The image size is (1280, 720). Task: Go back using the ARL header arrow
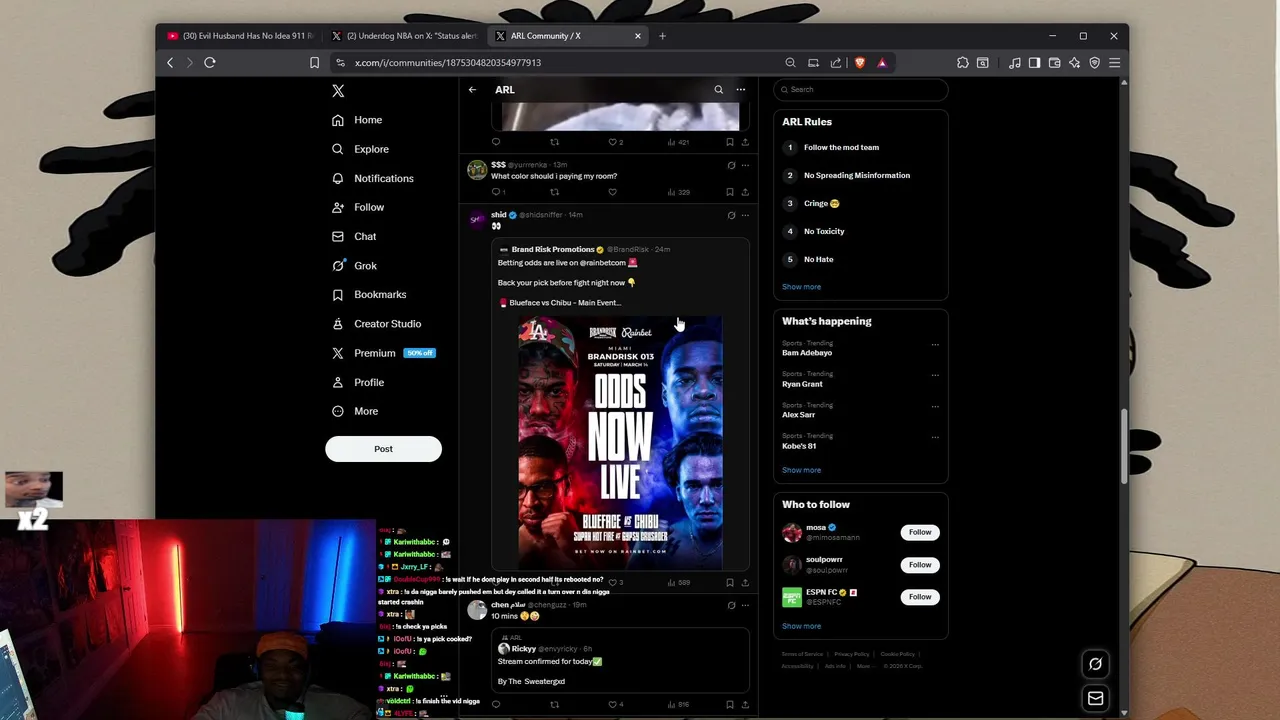pos(472,90)
